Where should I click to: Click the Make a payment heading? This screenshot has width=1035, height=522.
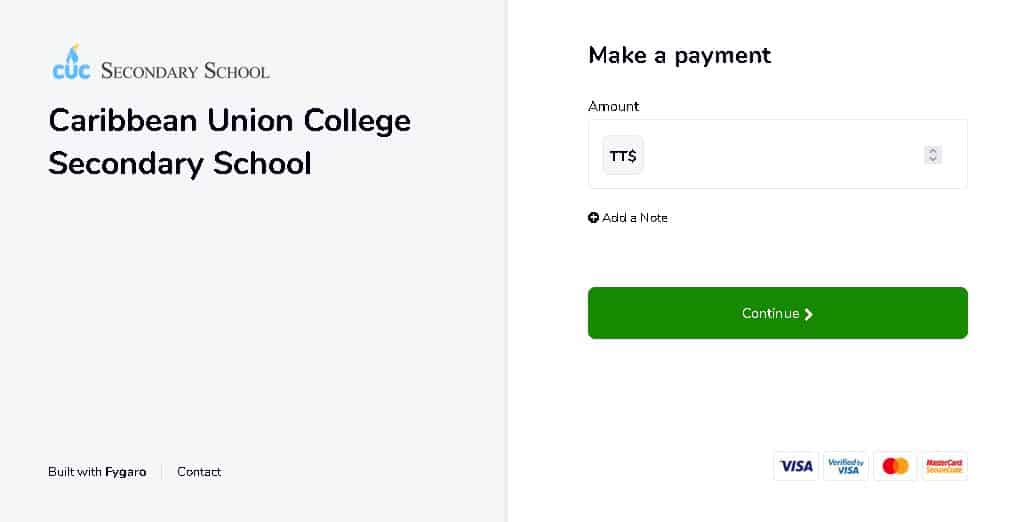(x=679, y=55)
